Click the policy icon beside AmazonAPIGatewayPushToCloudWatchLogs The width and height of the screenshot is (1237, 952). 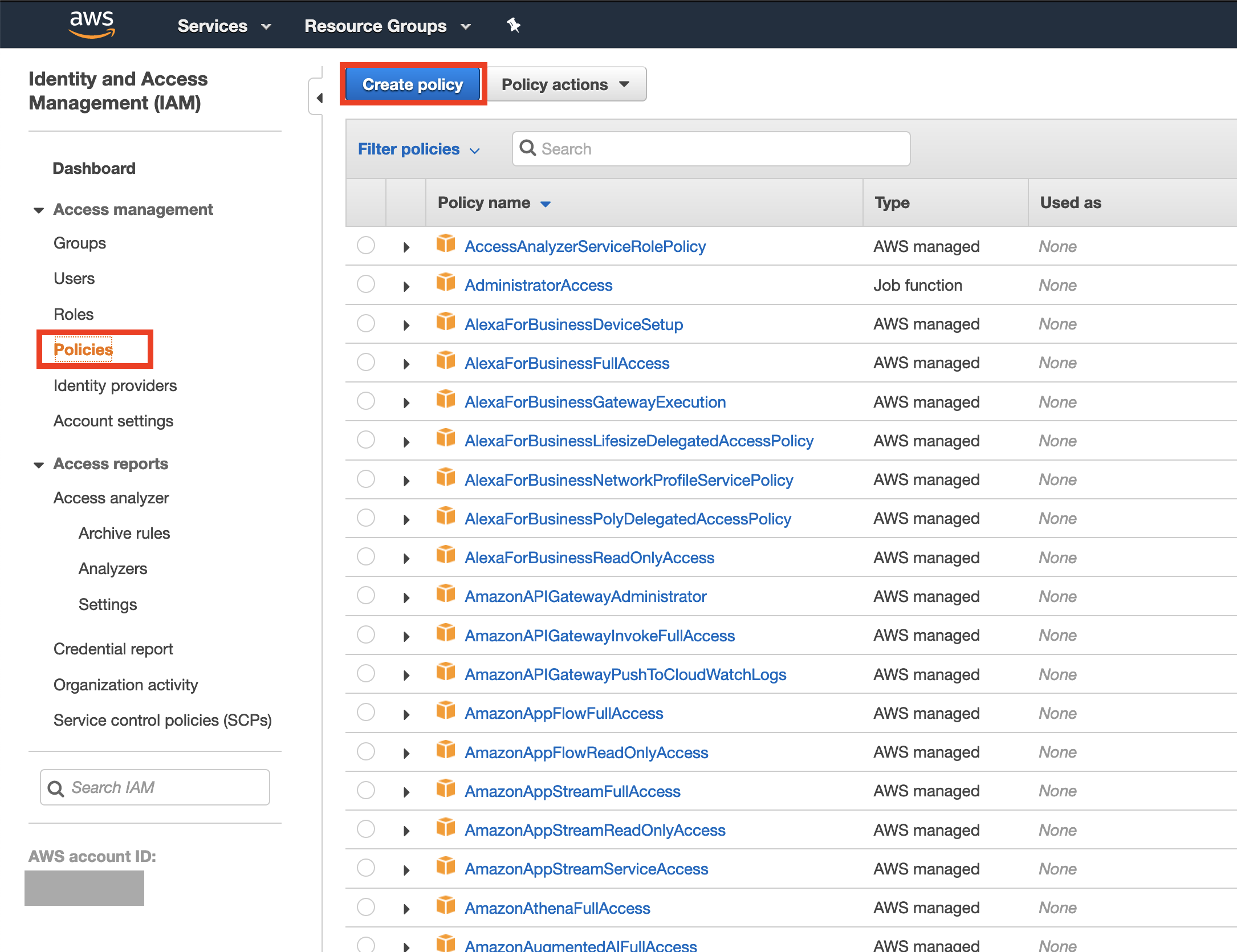(x=446, y=672)
